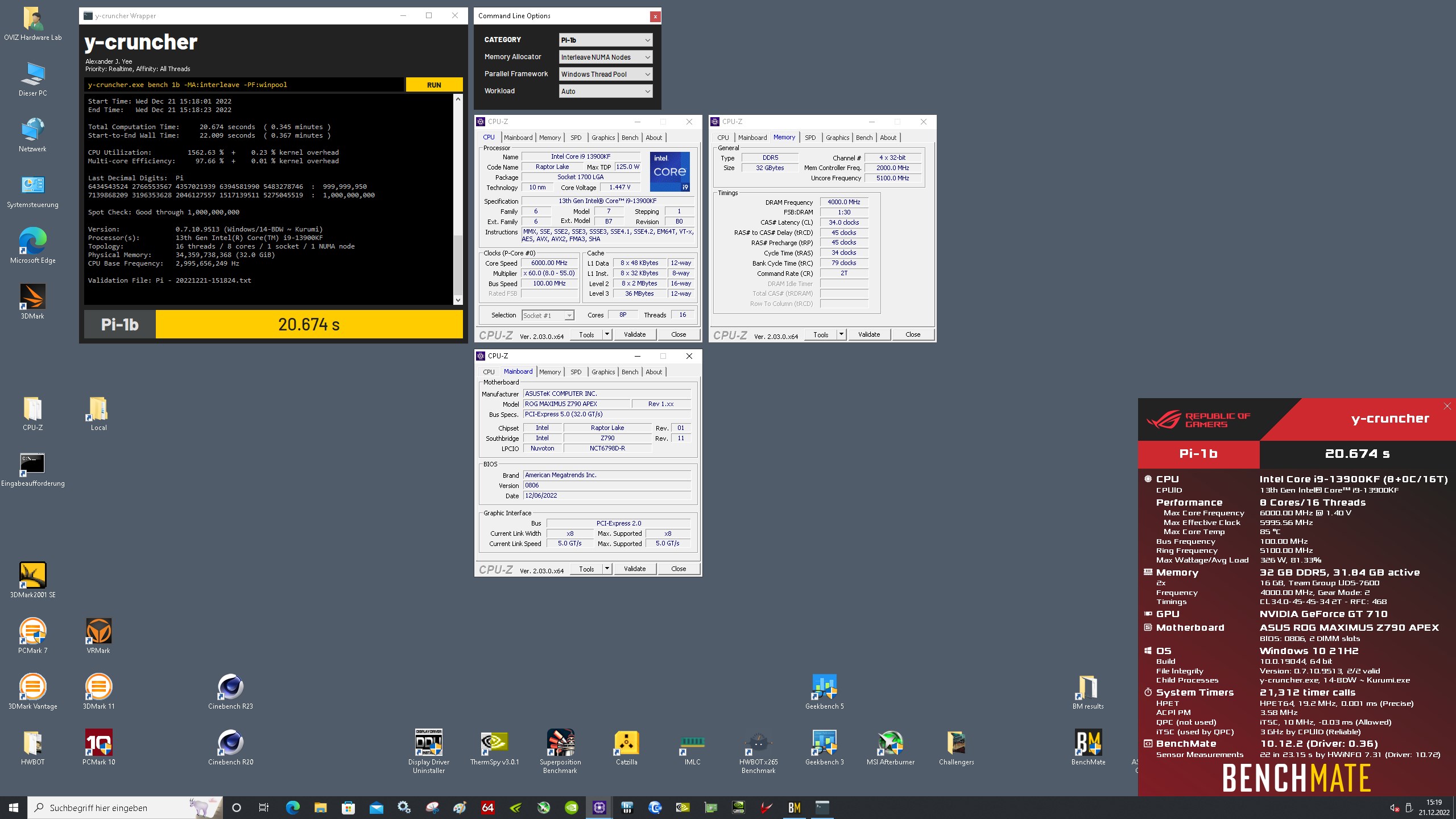Click the y-cruncher output scroll-up arrow
The image size is (1456, 819).
tap(458, 99)
